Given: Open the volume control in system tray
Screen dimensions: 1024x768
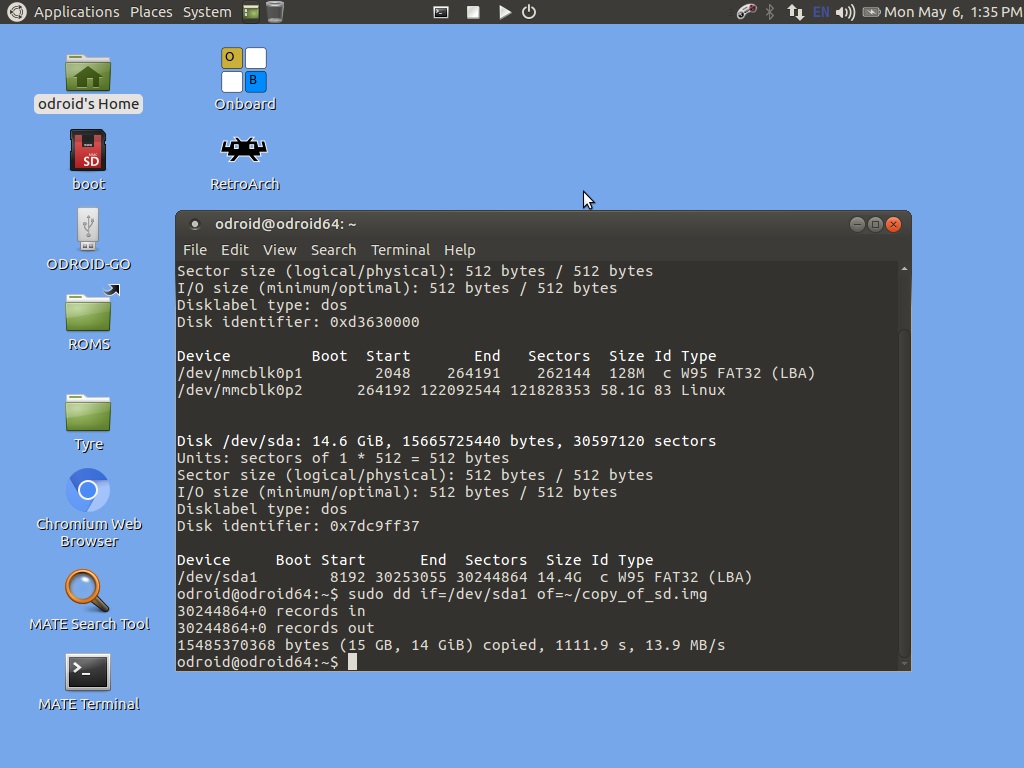Looking at the screenshot, I should [845, 12].
